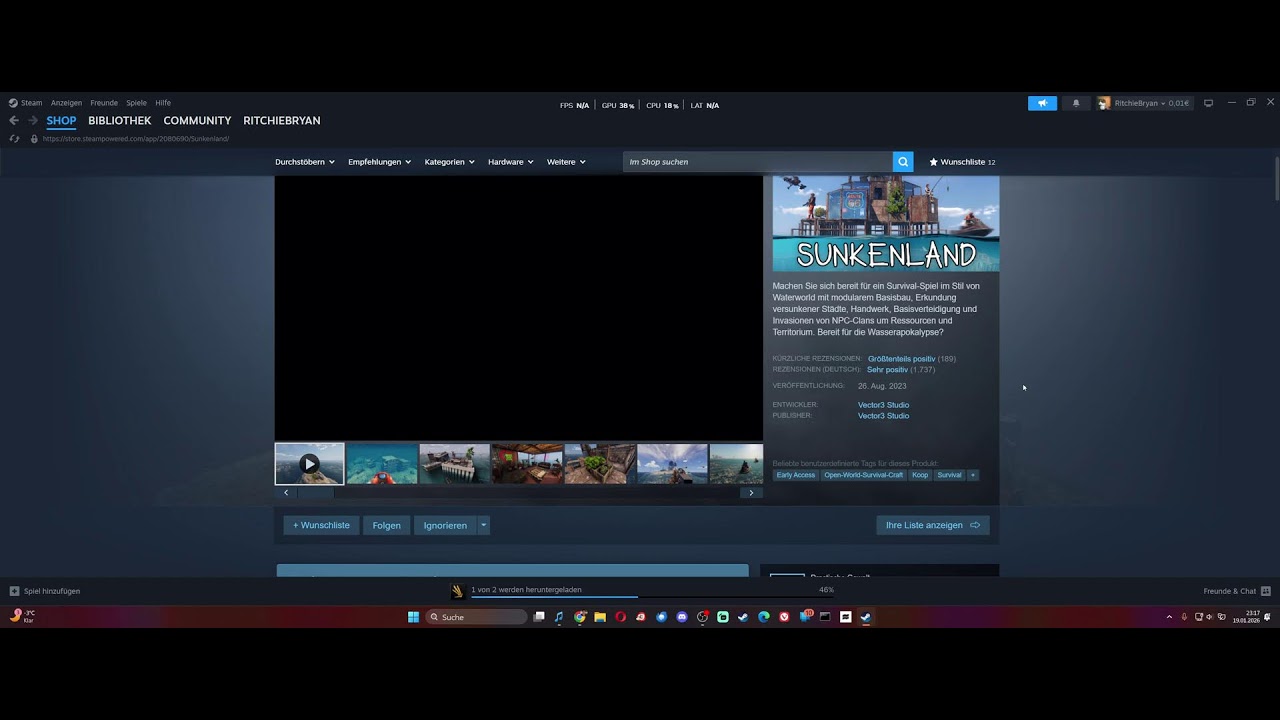
Task: Click the Folgen button
Action: (x=387, y=525)
